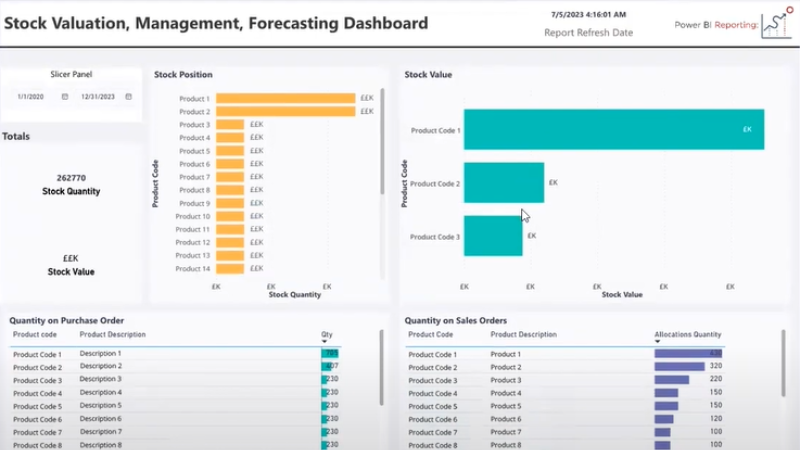Click Product Code header in Sales Orders table

click(431, 335)
